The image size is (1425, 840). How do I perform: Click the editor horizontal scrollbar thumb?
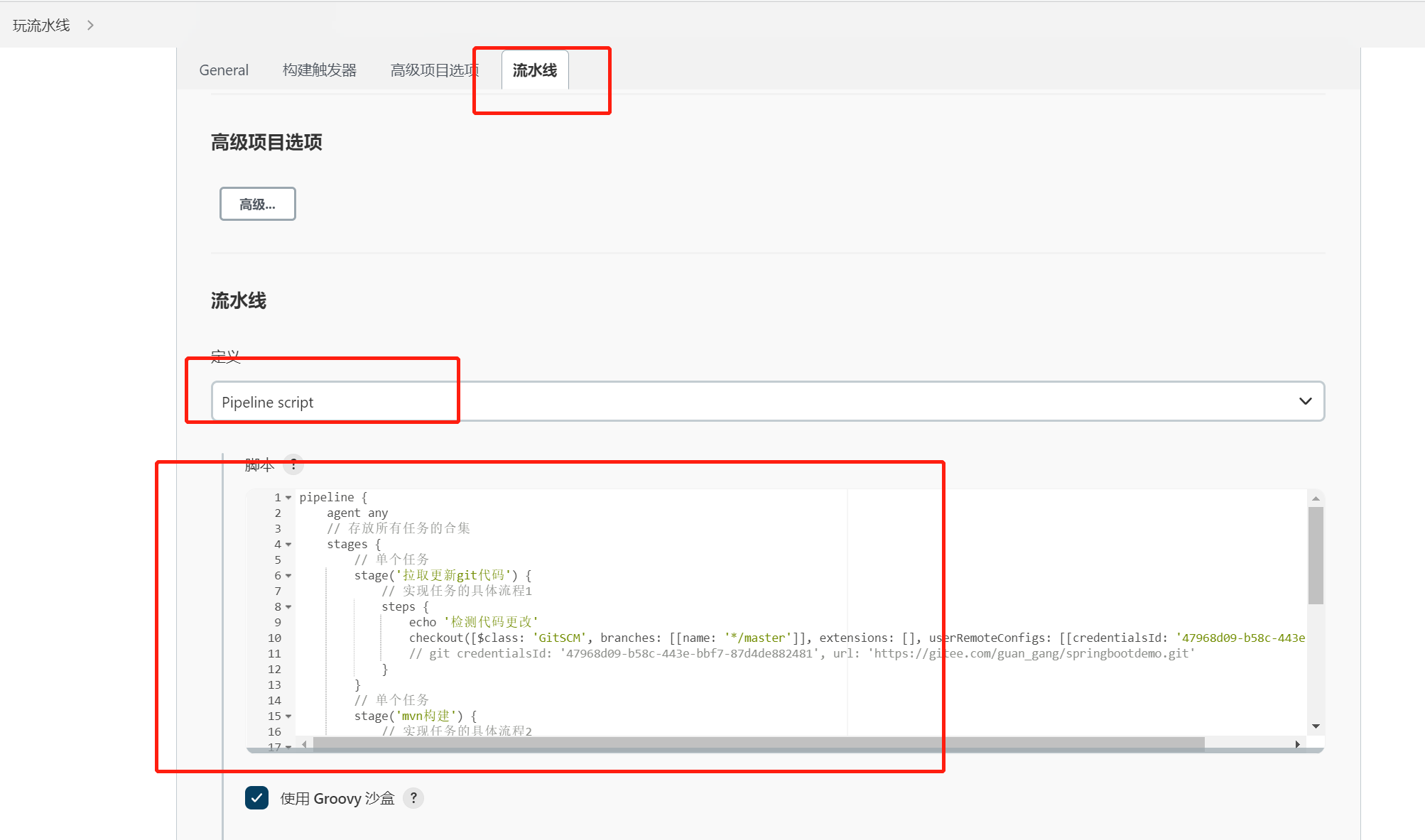(x=757, y=744)
